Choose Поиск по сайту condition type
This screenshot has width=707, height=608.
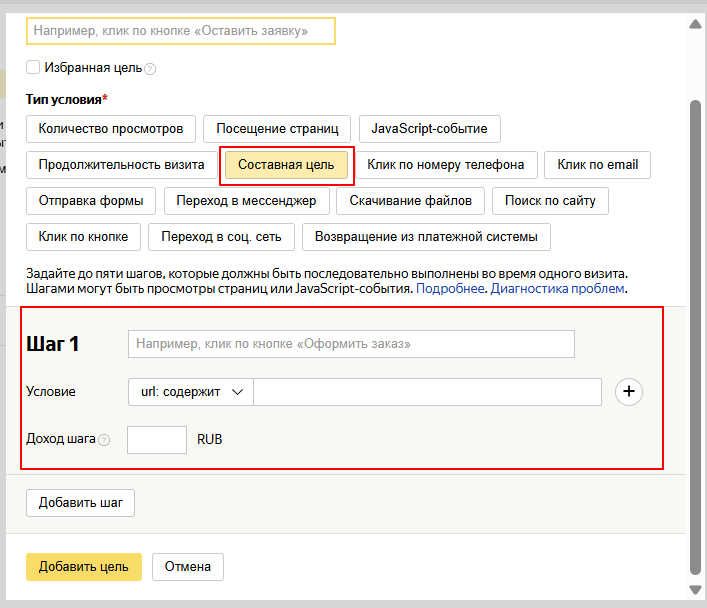(x=550, y=201)
